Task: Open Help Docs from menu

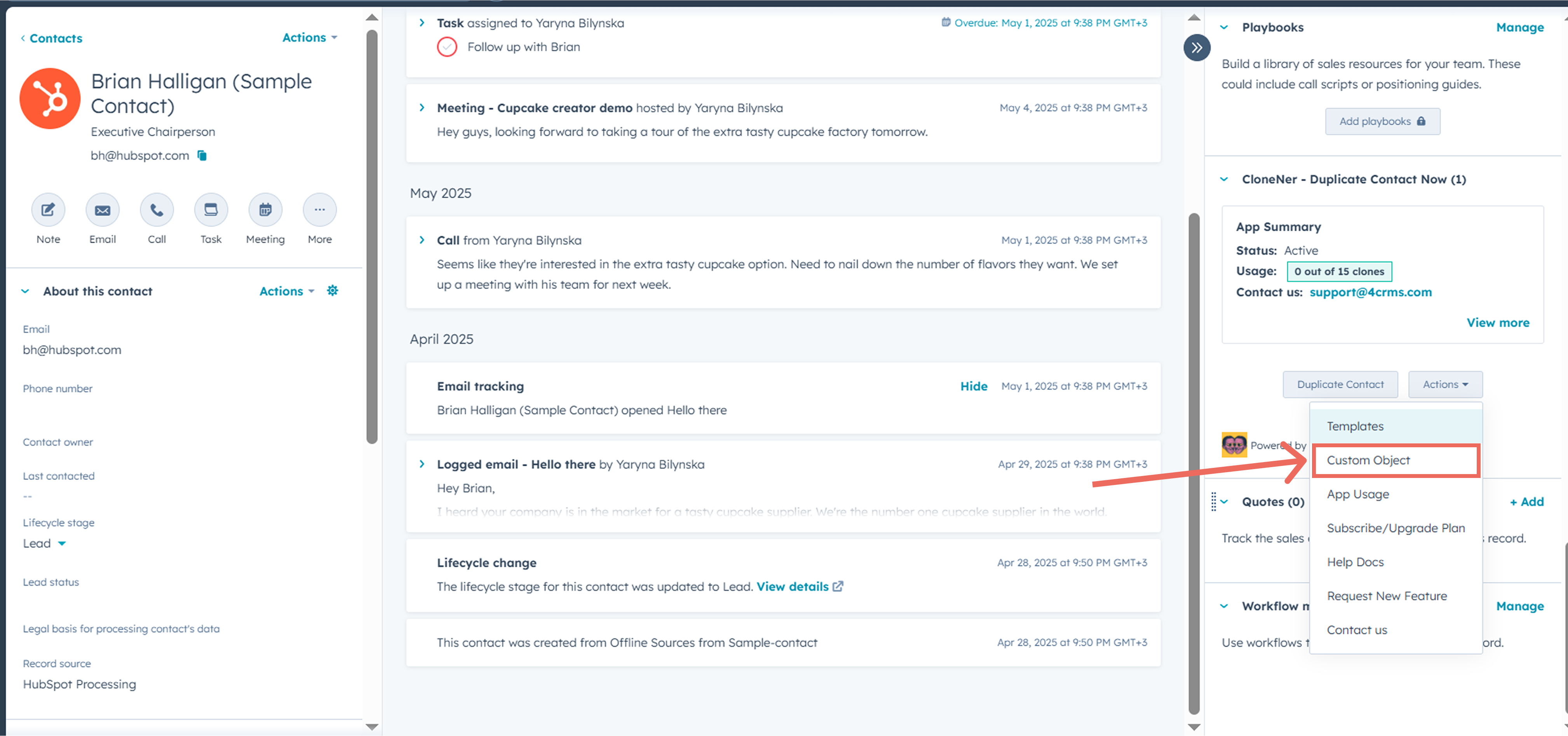Action: [x=1396, y=562]
